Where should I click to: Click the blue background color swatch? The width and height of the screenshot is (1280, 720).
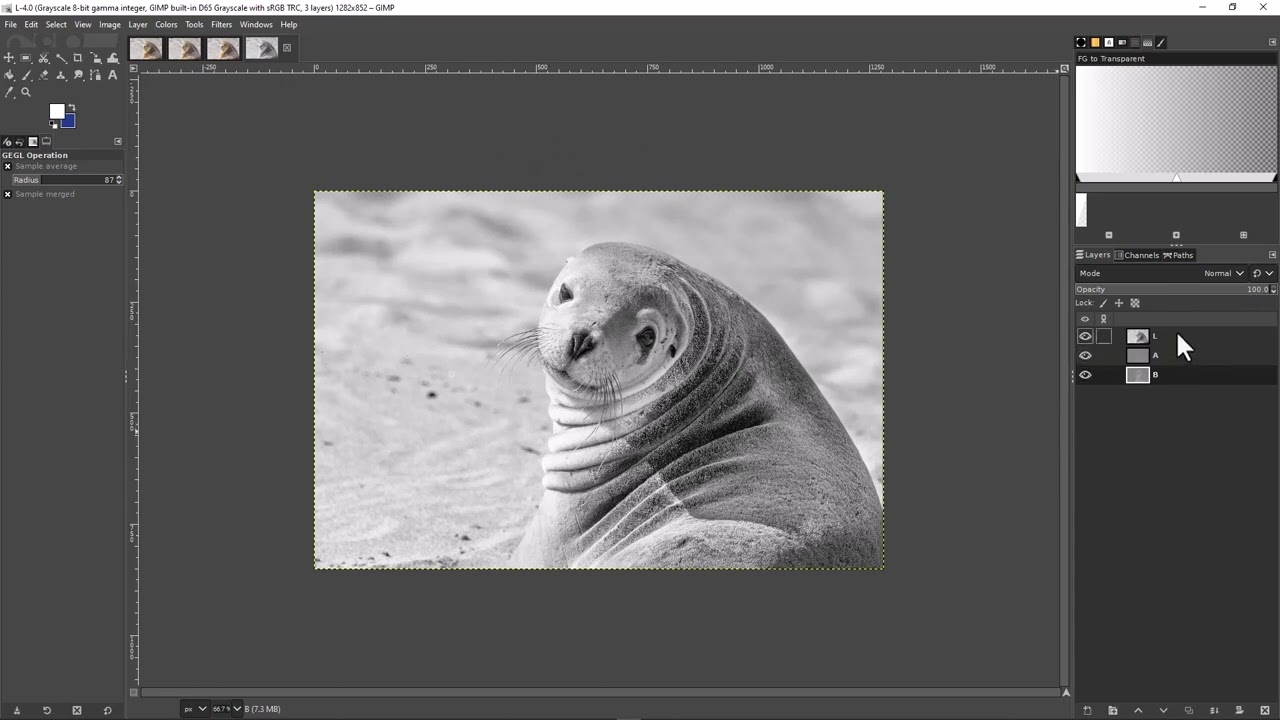coord(69,122)
